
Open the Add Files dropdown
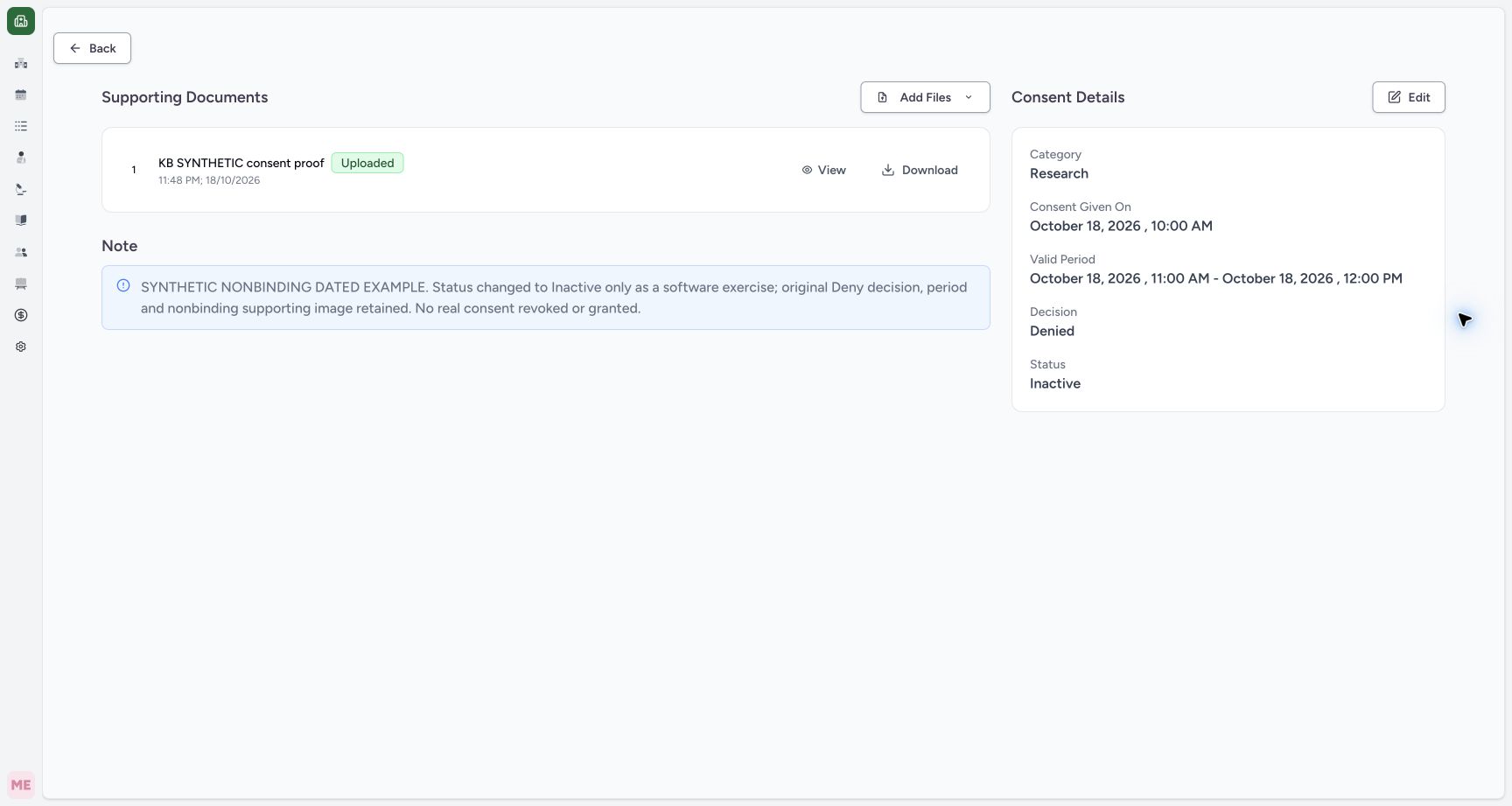tap(925, 97)
